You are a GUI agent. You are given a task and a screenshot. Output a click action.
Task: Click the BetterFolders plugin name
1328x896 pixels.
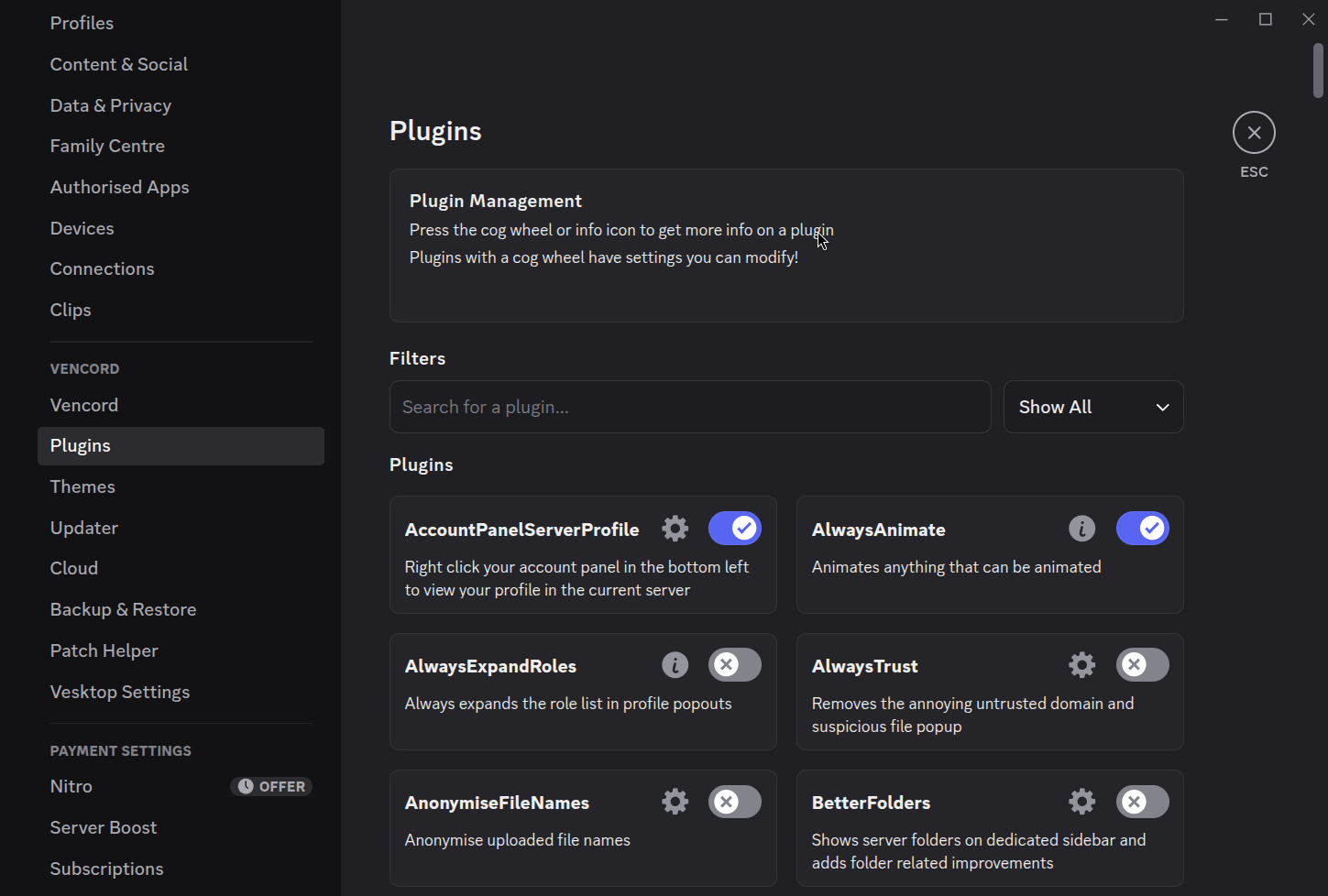point(871,803)
